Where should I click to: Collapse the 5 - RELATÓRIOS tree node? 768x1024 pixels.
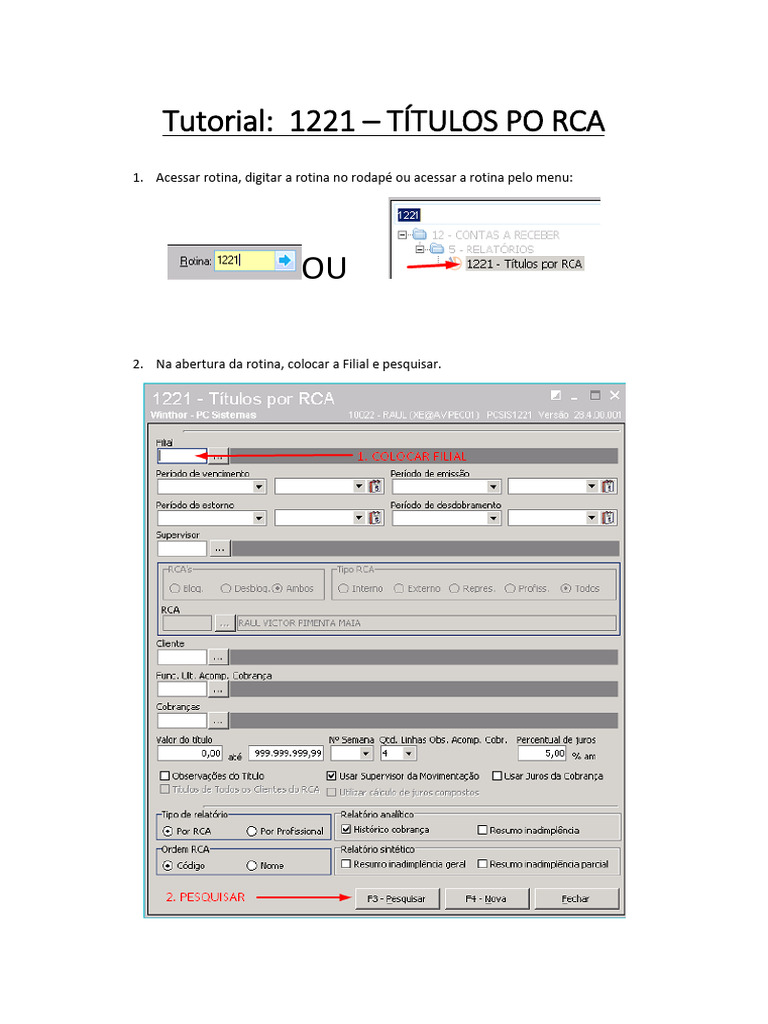click(x=419, y=249)
